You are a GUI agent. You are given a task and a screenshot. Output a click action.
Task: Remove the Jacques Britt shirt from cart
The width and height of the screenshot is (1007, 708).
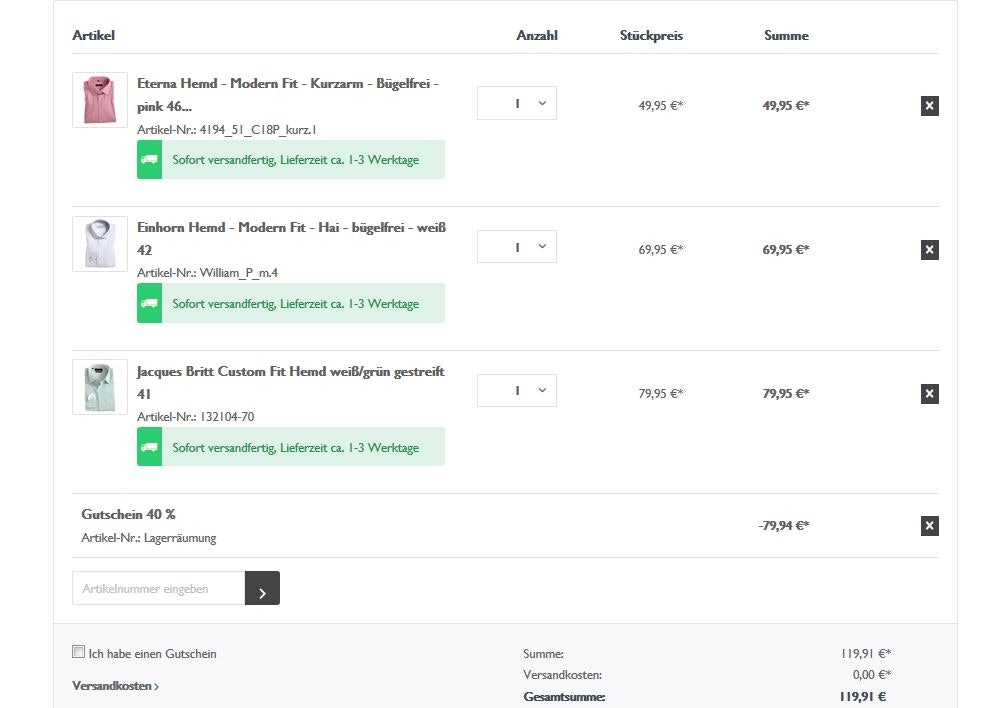click(x=929, y=394)
